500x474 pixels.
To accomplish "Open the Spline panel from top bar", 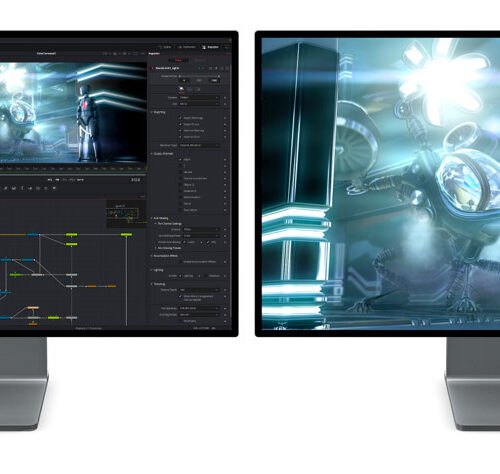I will point(165,47).
